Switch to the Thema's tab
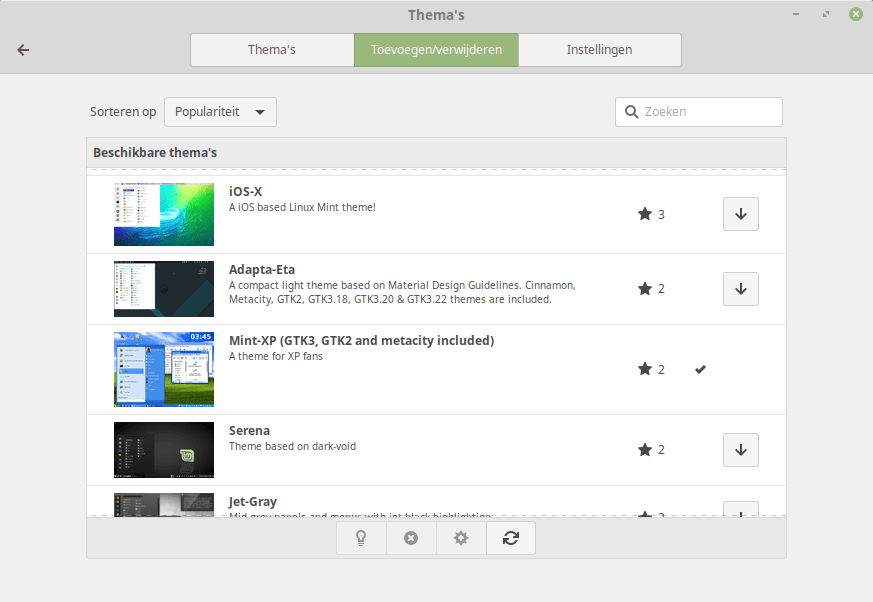873x602 pixels. (272, 50)
